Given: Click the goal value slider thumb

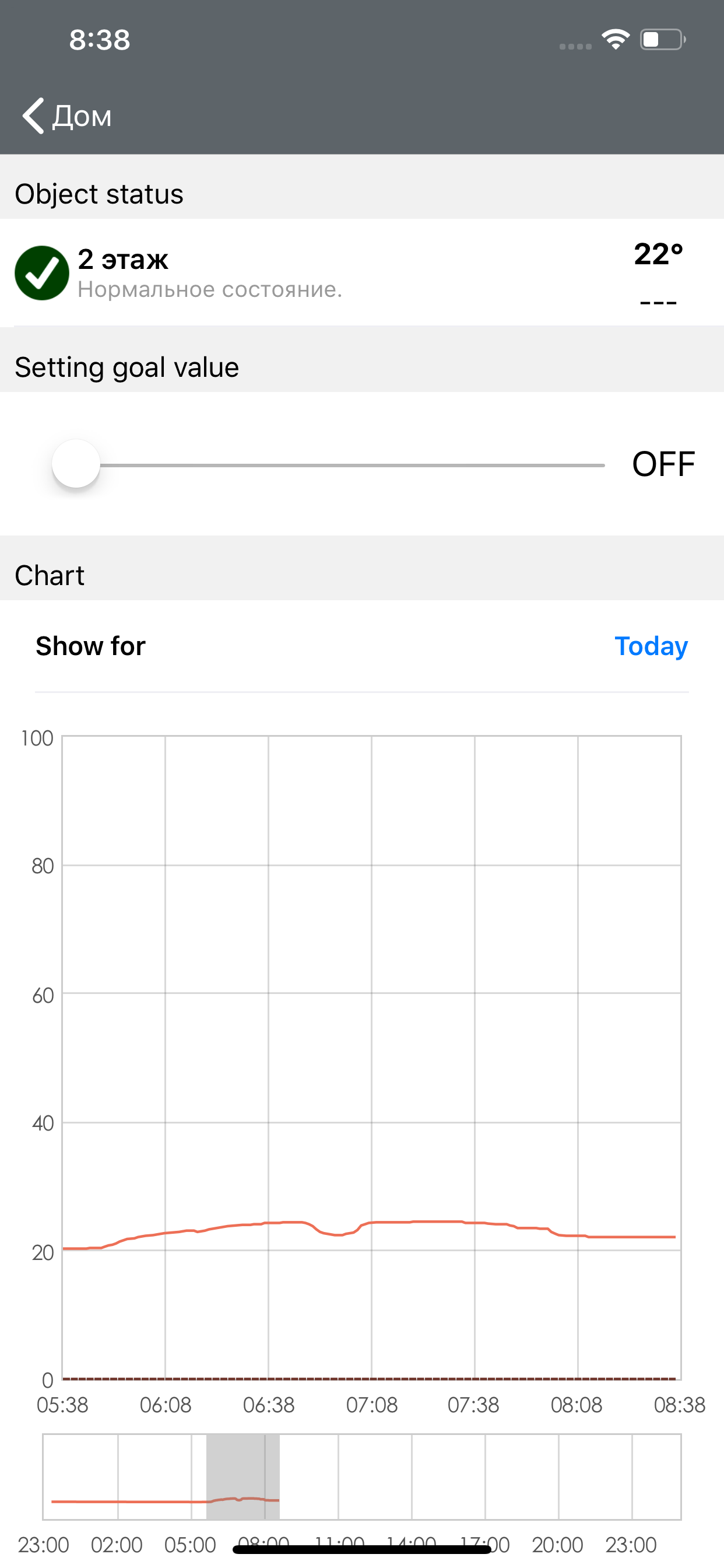Looking at the screenshot, I should tap(76, 464).
